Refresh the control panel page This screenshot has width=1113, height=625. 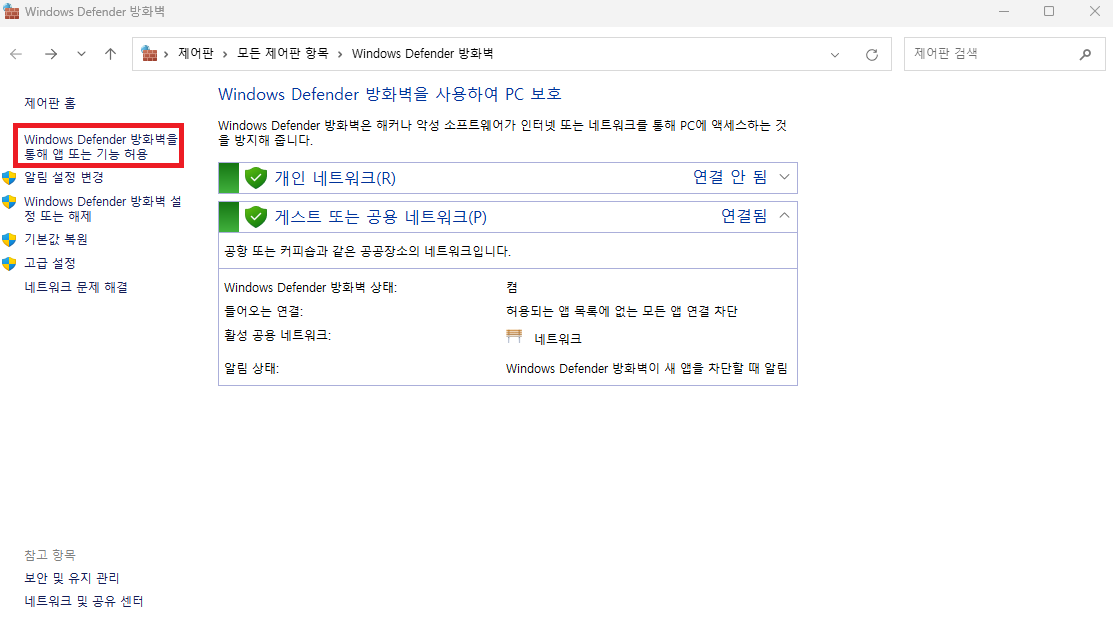point(872,55)
